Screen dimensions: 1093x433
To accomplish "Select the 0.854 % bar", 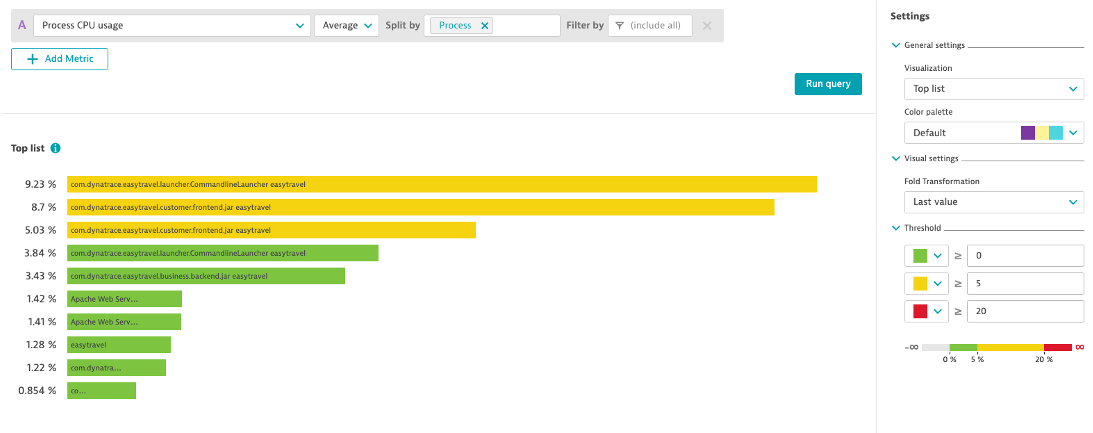I will tap(101, 390).
